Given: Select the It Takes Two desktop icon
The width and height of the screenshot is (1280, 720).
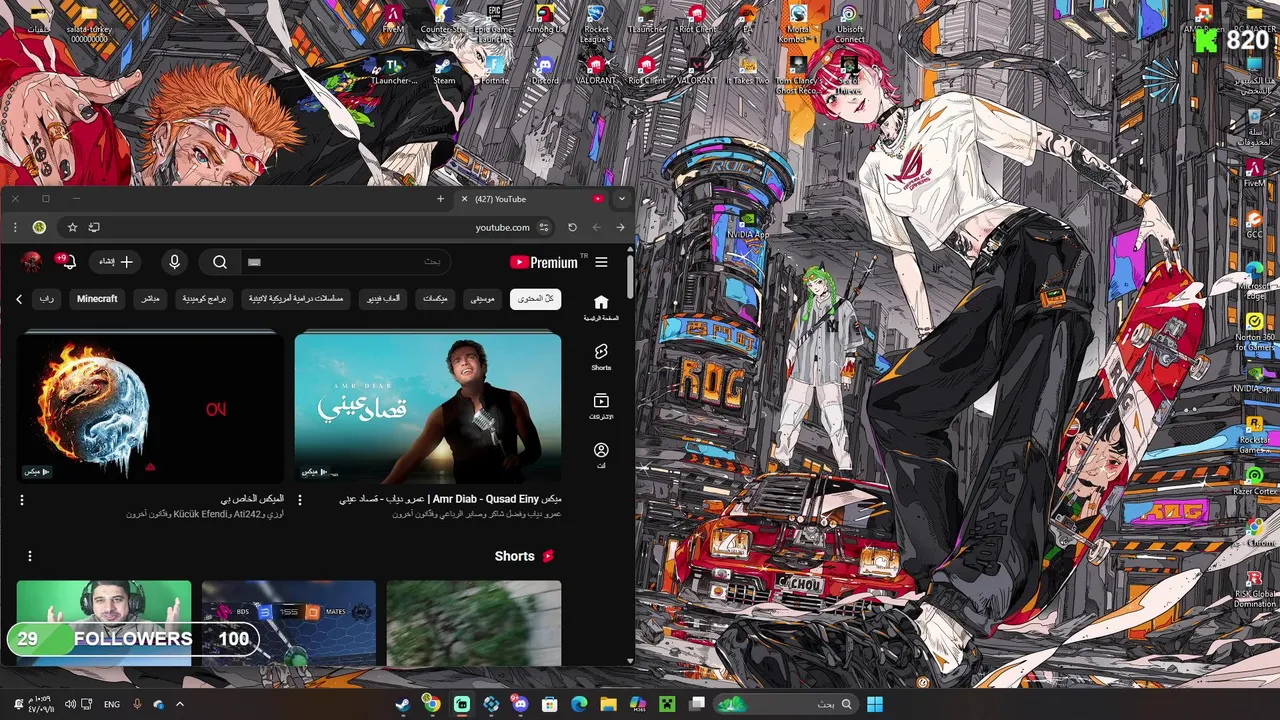Looking at the screenshot, I should pos(747,70).
